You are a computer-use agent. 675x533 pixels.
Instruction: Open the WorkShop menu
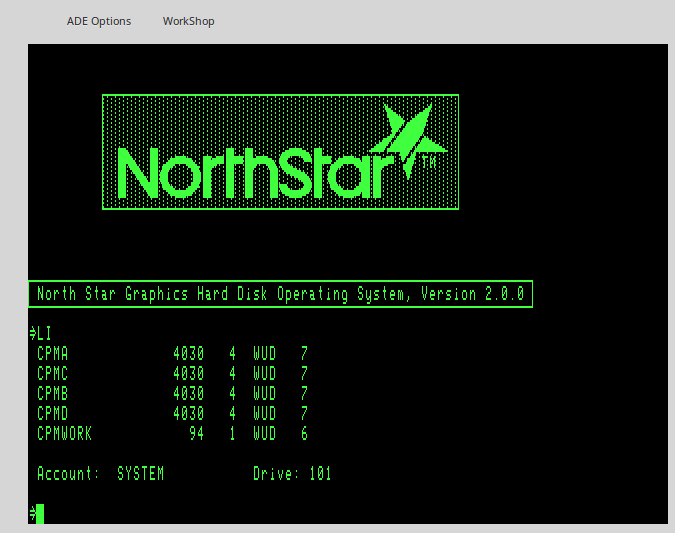click(188, 21)
